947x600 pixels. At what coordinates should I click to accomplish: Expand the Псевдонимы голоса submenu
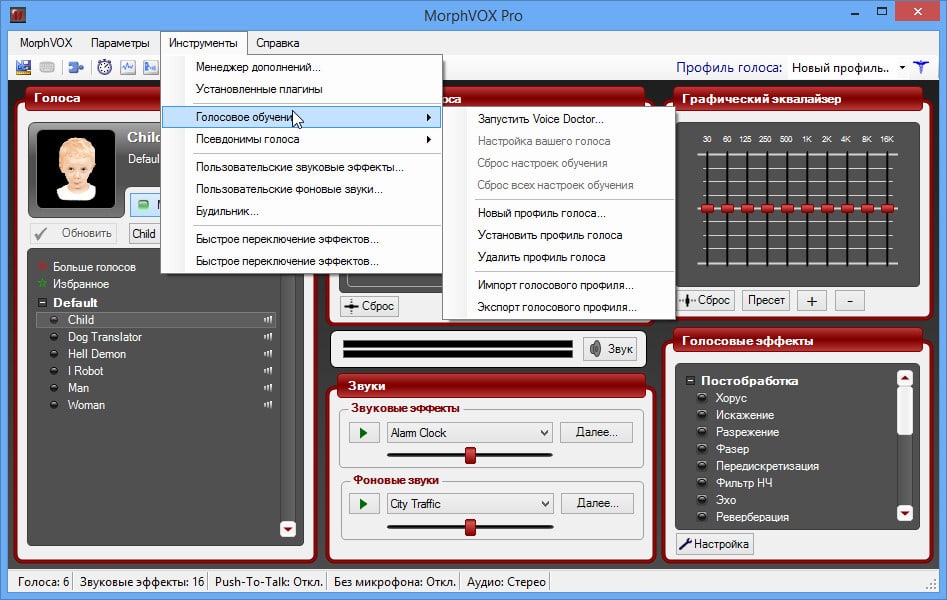pyautogui.click(x=301, y=139)
